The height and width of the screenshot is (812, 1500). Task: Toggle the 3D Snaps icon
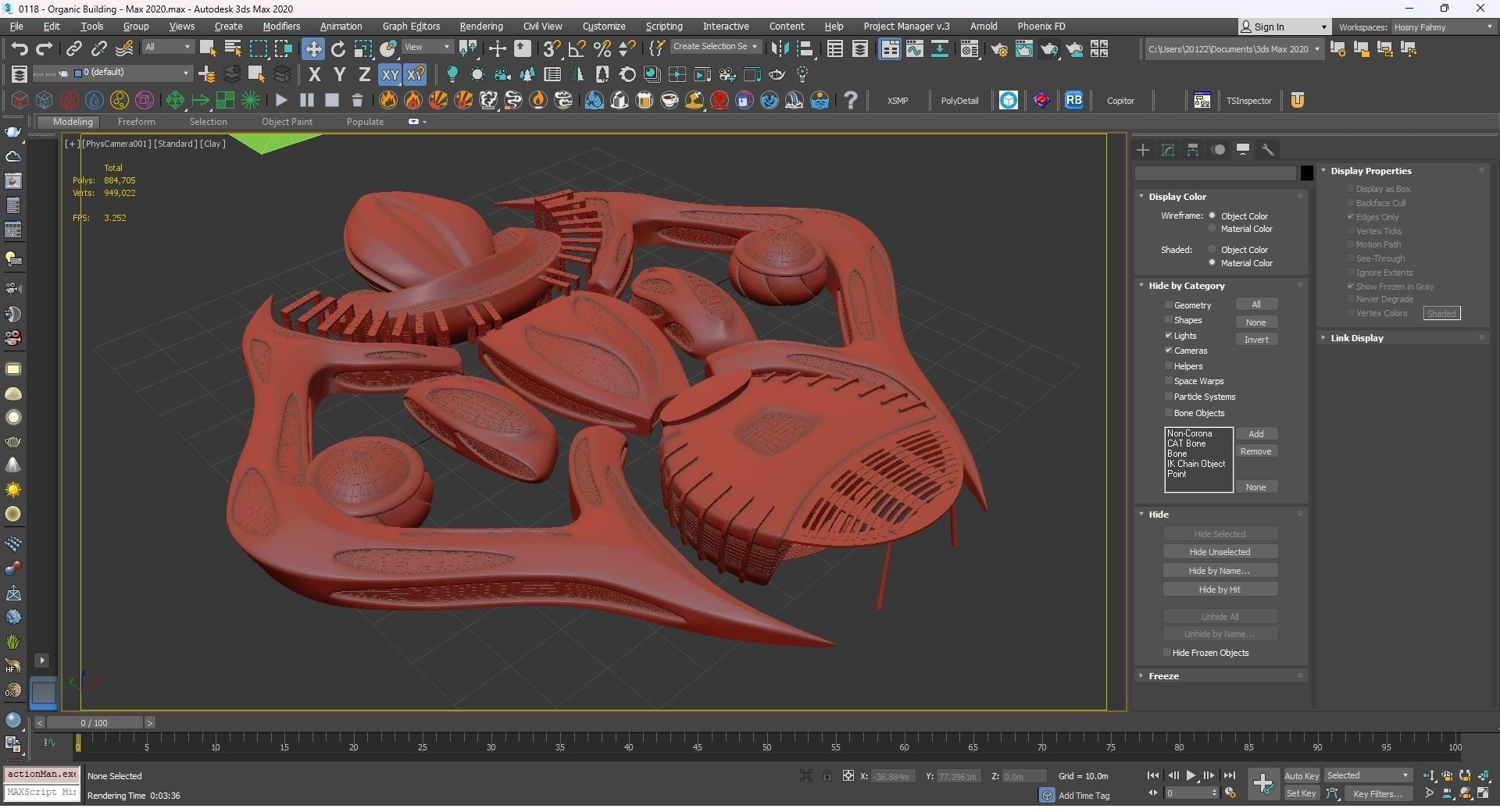click(x=552, y=48)
